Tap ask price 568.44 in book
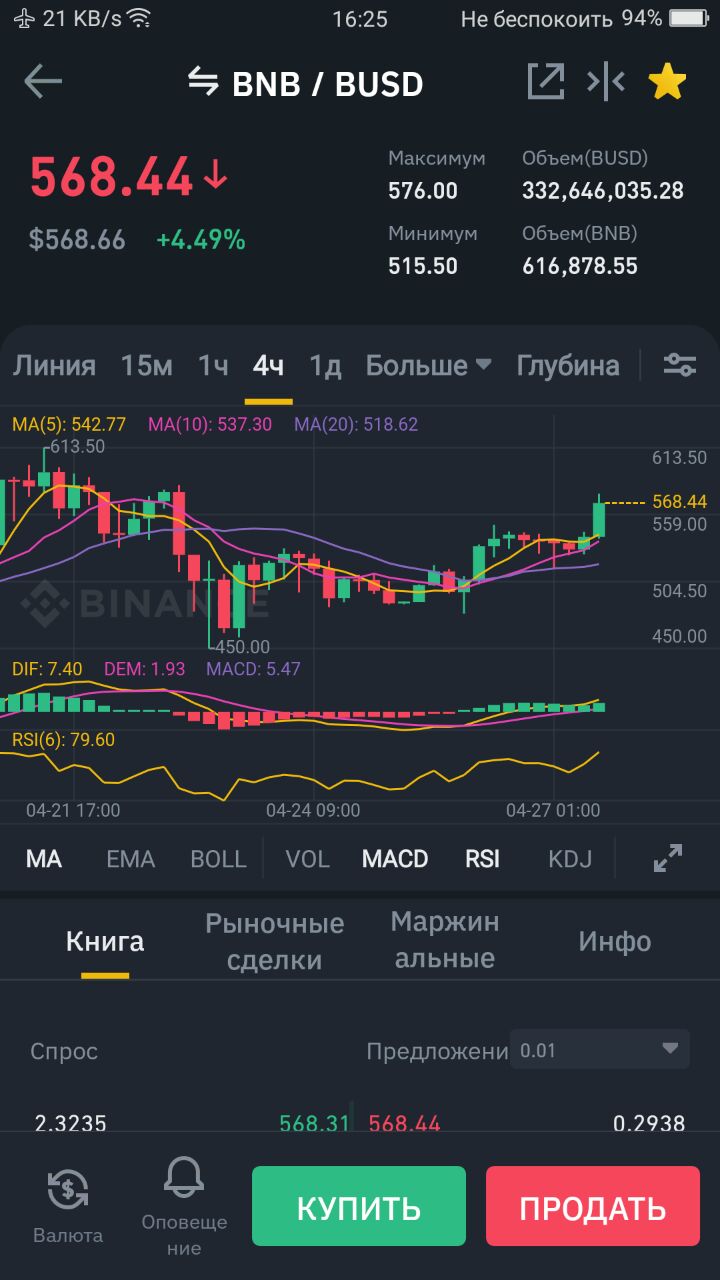Image resolution: width=720 pixels, height=1280 pixels. coord(404,1123)
